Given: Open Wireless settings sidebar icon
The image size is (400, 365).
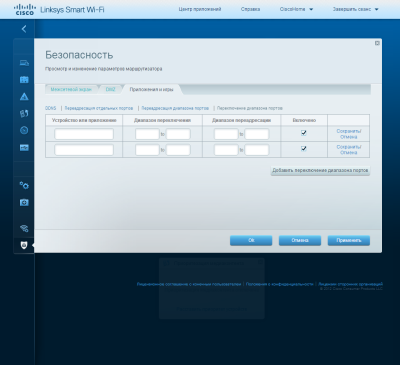Looking at the screenshot, I should point(24,228).
